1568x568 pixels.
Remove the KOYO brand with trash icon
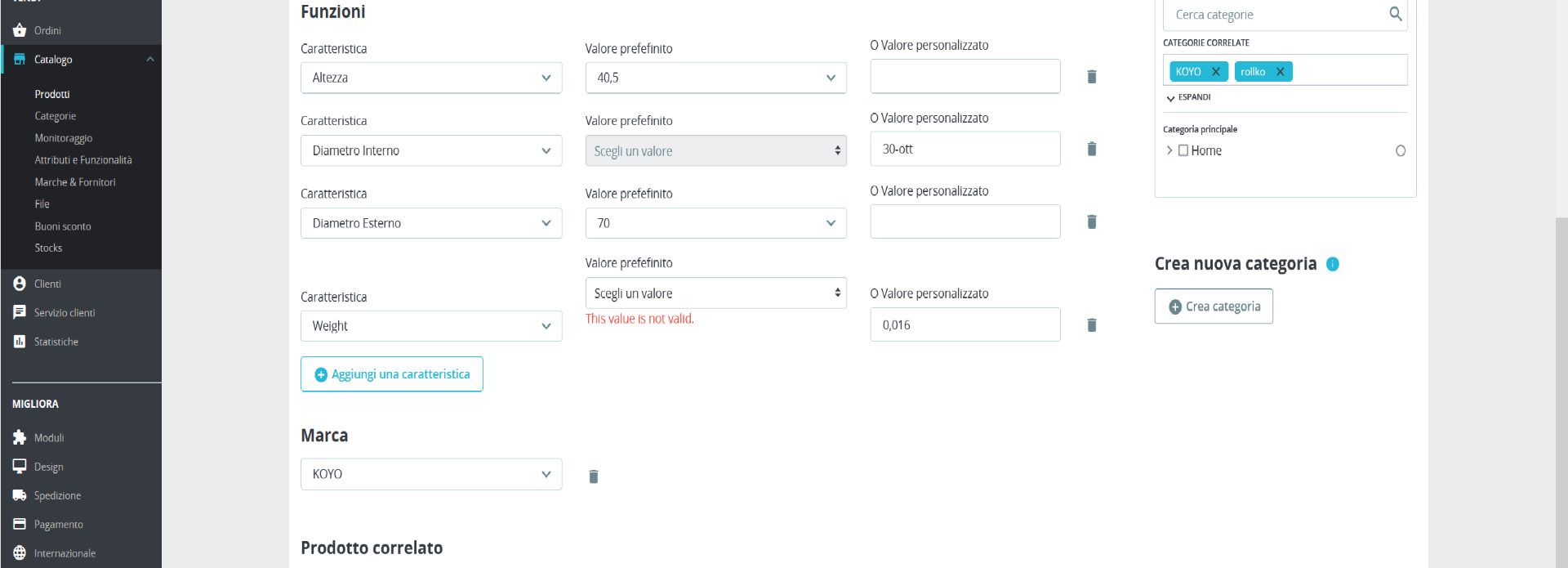pyautogui.click(x=594, y=476)
